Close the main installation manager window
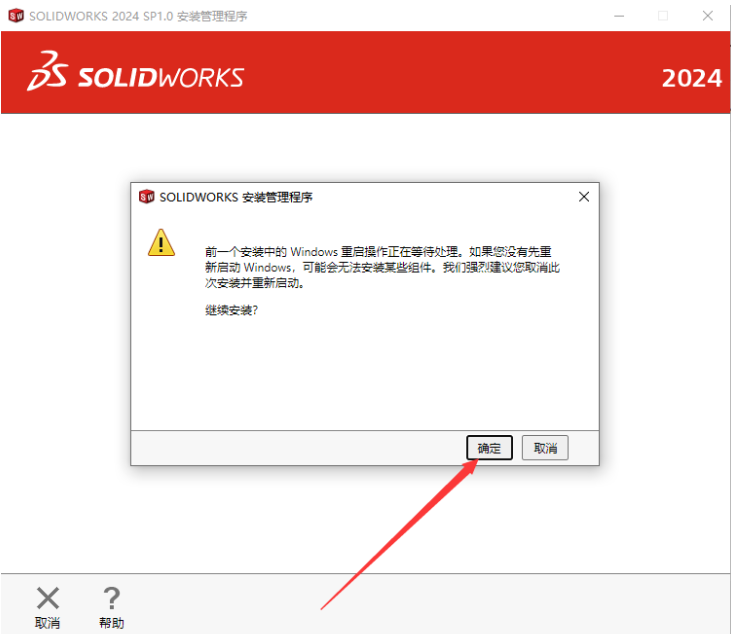732x634 pixels. [x=708, y=16]
